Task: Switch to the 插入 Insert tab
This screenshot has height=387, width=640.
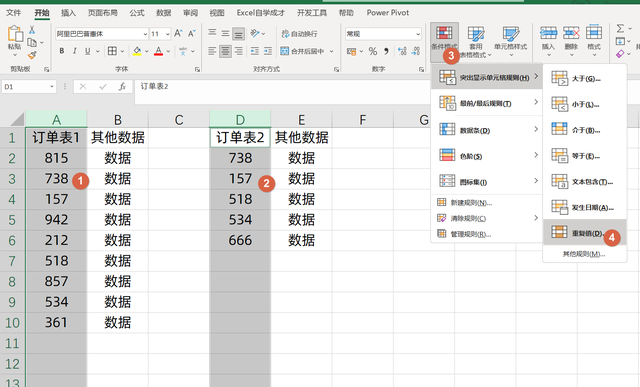Action: [x=68, y=13]
